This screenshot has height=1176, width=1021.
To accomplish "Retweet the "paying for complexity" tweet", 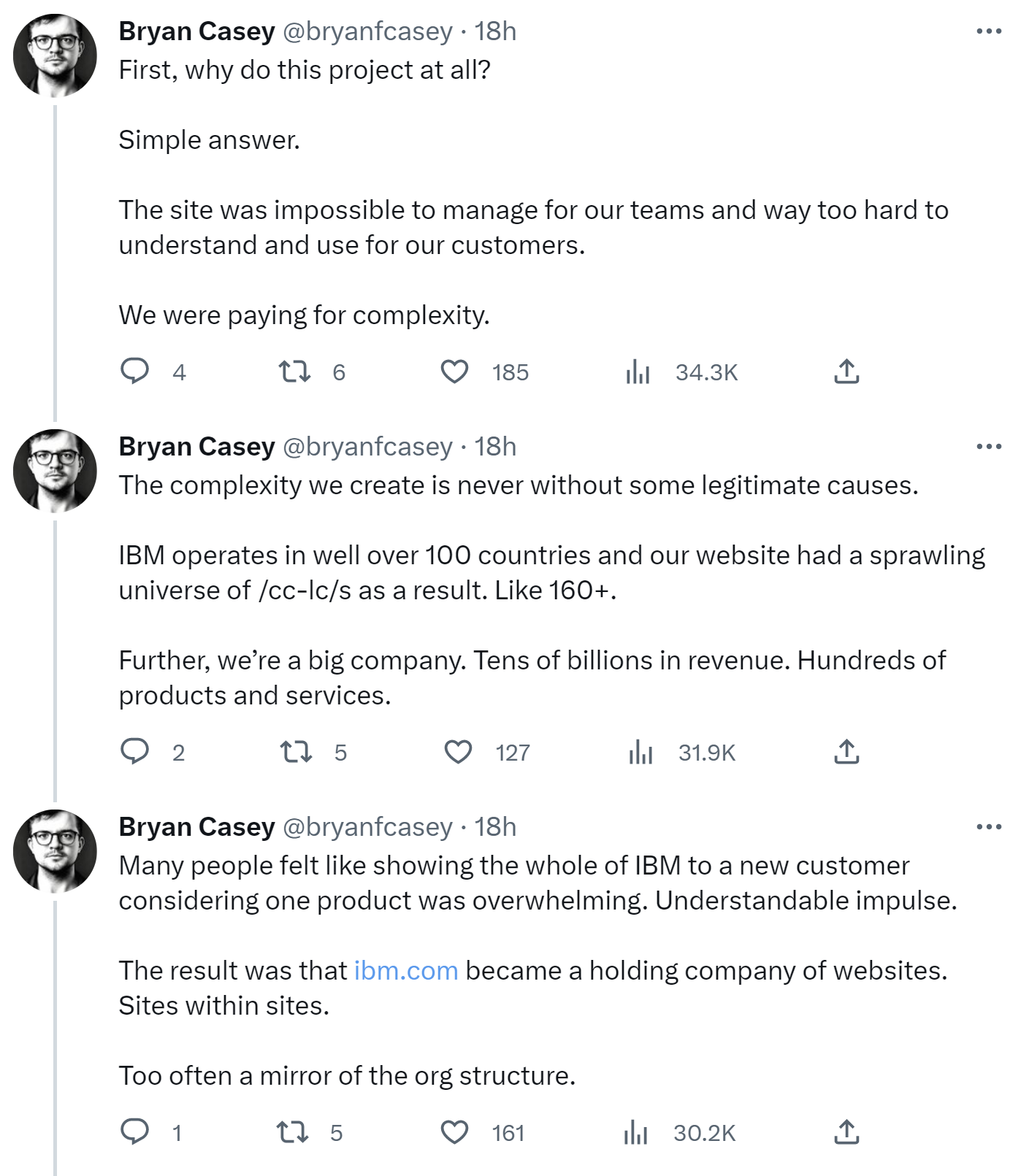I will tap(294, 372).
